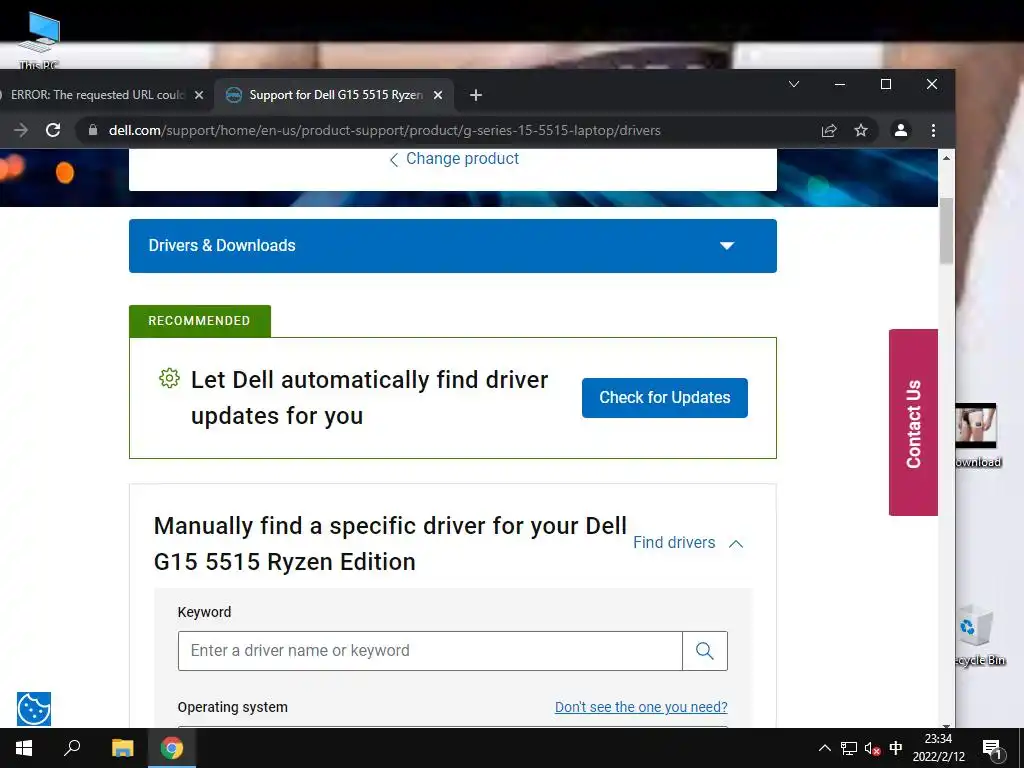This screenshot has width=1024, height=768.
Task: Click Check for Updates button
Action: pos(664,398)
